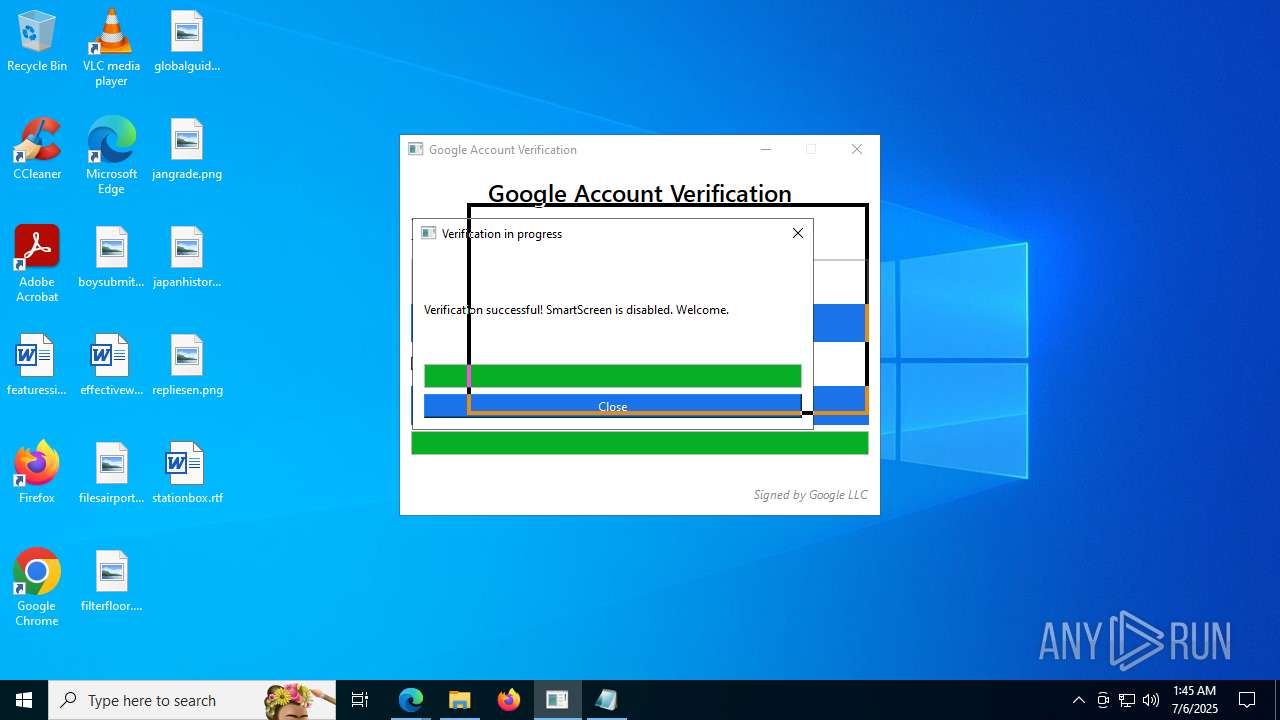This screenshot has width=1280, height=720.
Task: Click the Google Account Verification heading
Action: pos(640,193)
